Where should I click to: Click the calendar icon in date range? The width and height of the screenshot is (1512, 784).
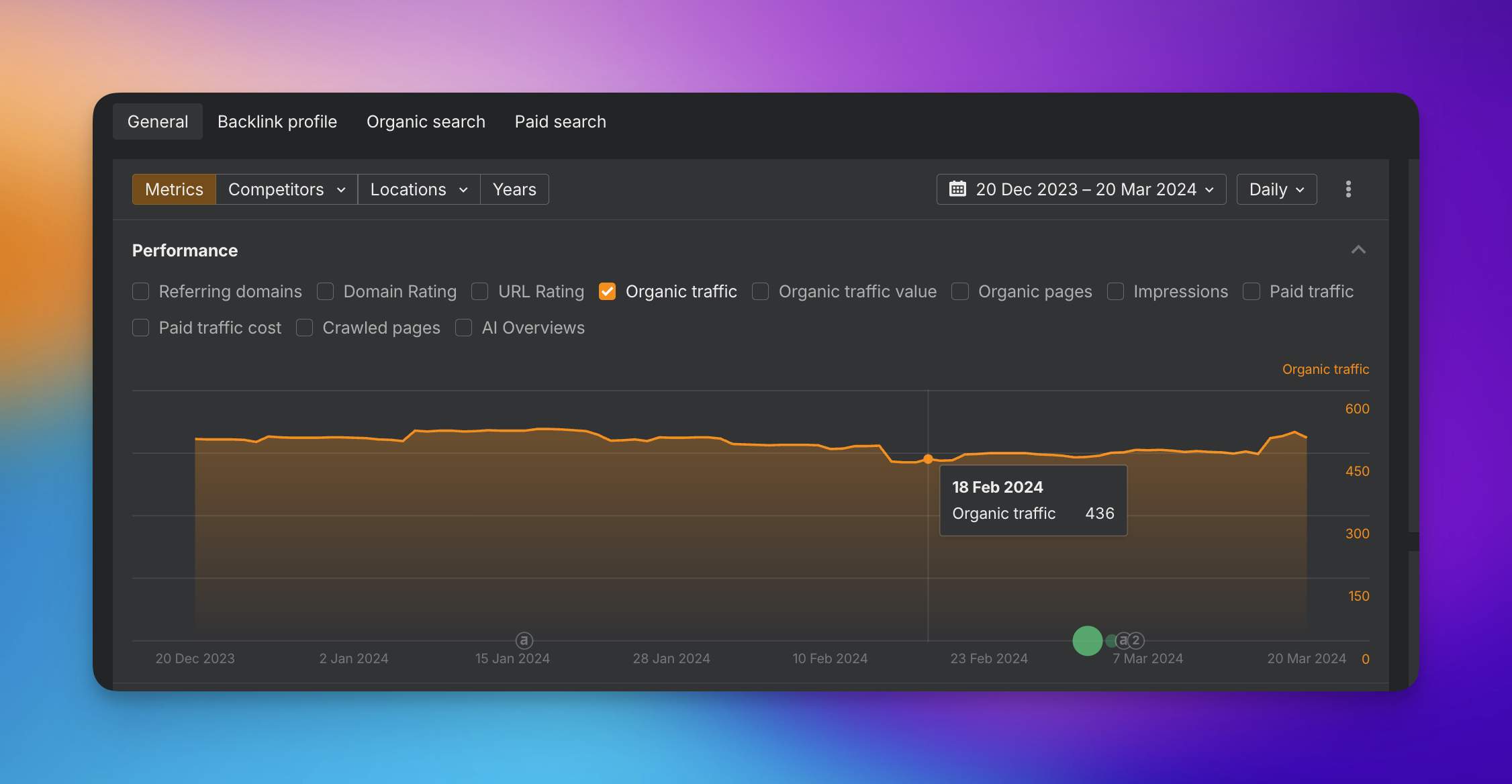click(x=957, y=189)
